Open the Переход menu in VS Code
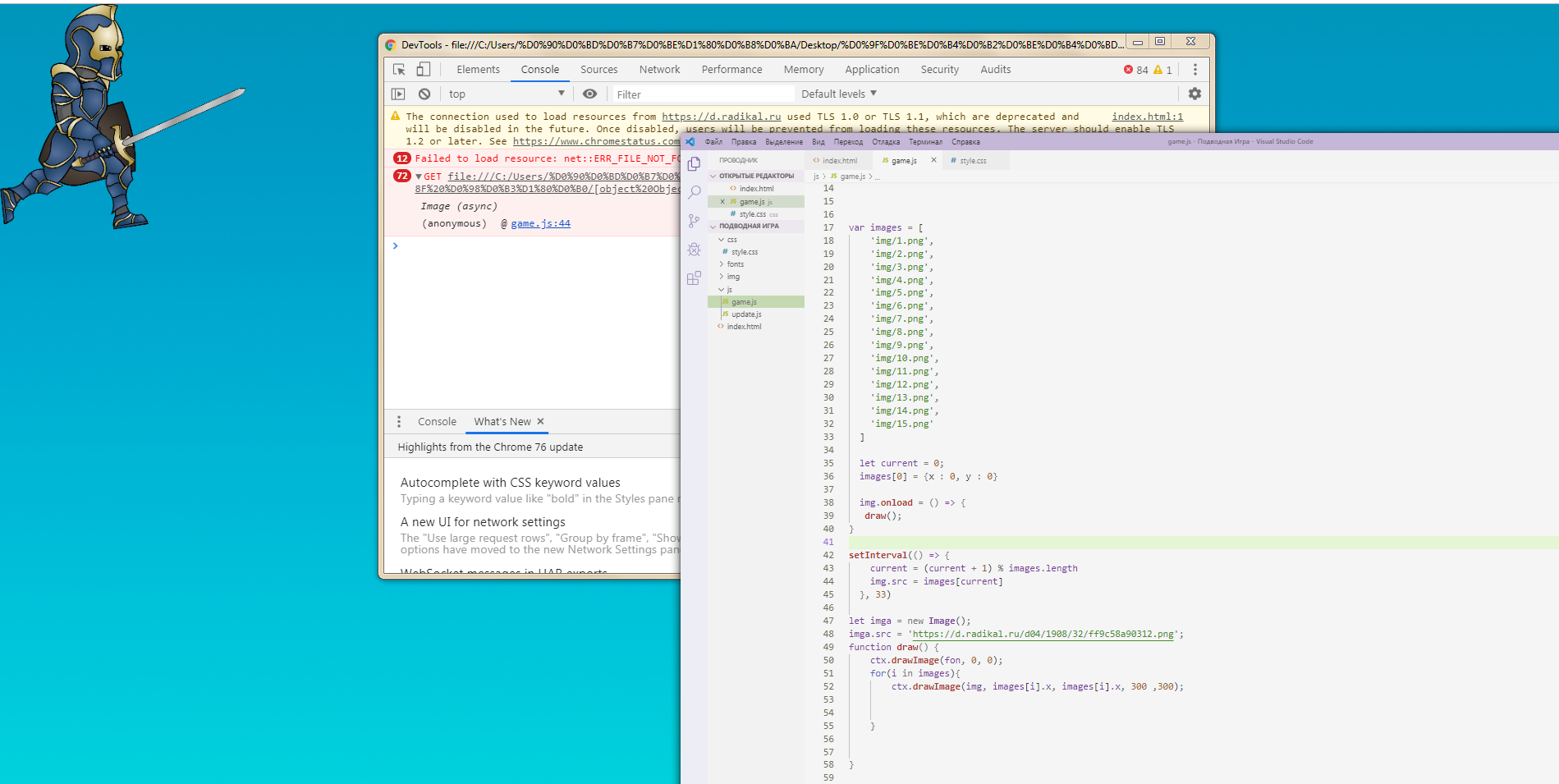1559x784 pixels. click(848, 142)
